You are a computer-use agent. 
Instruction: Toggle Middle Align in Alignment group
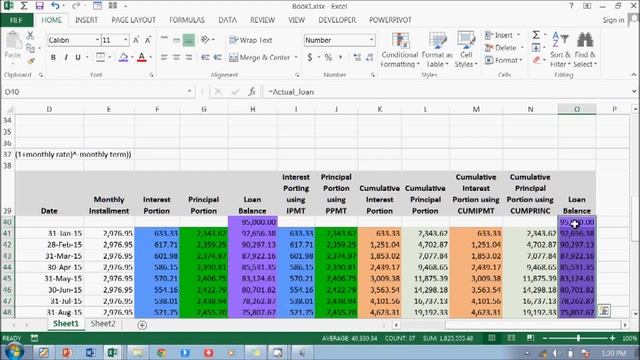pyautogui.click(x=176, y=40)
